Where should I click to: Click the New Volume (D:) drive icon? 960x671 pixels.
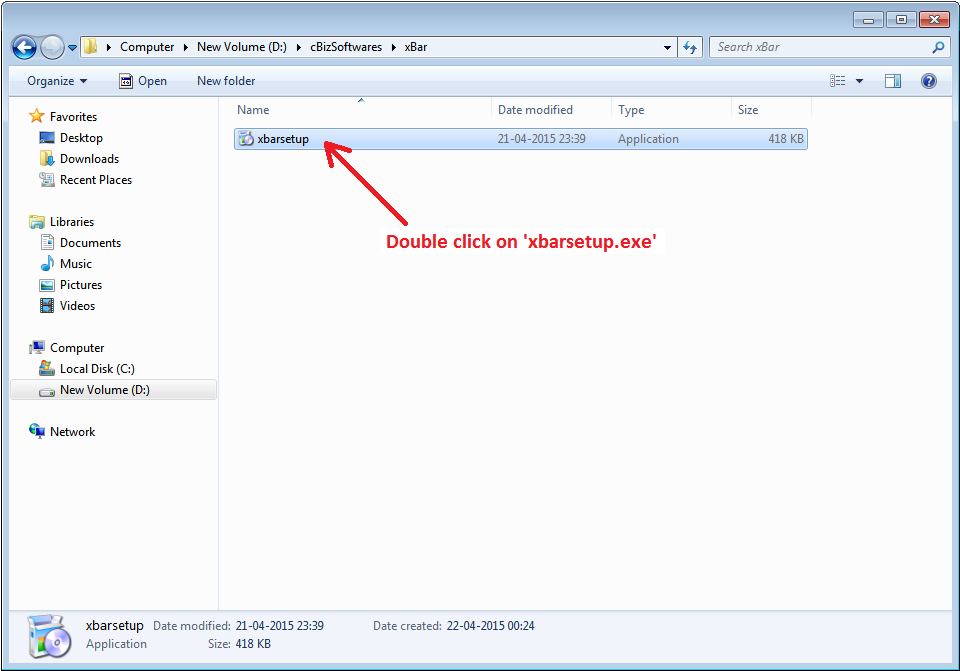tap(47, 391)
